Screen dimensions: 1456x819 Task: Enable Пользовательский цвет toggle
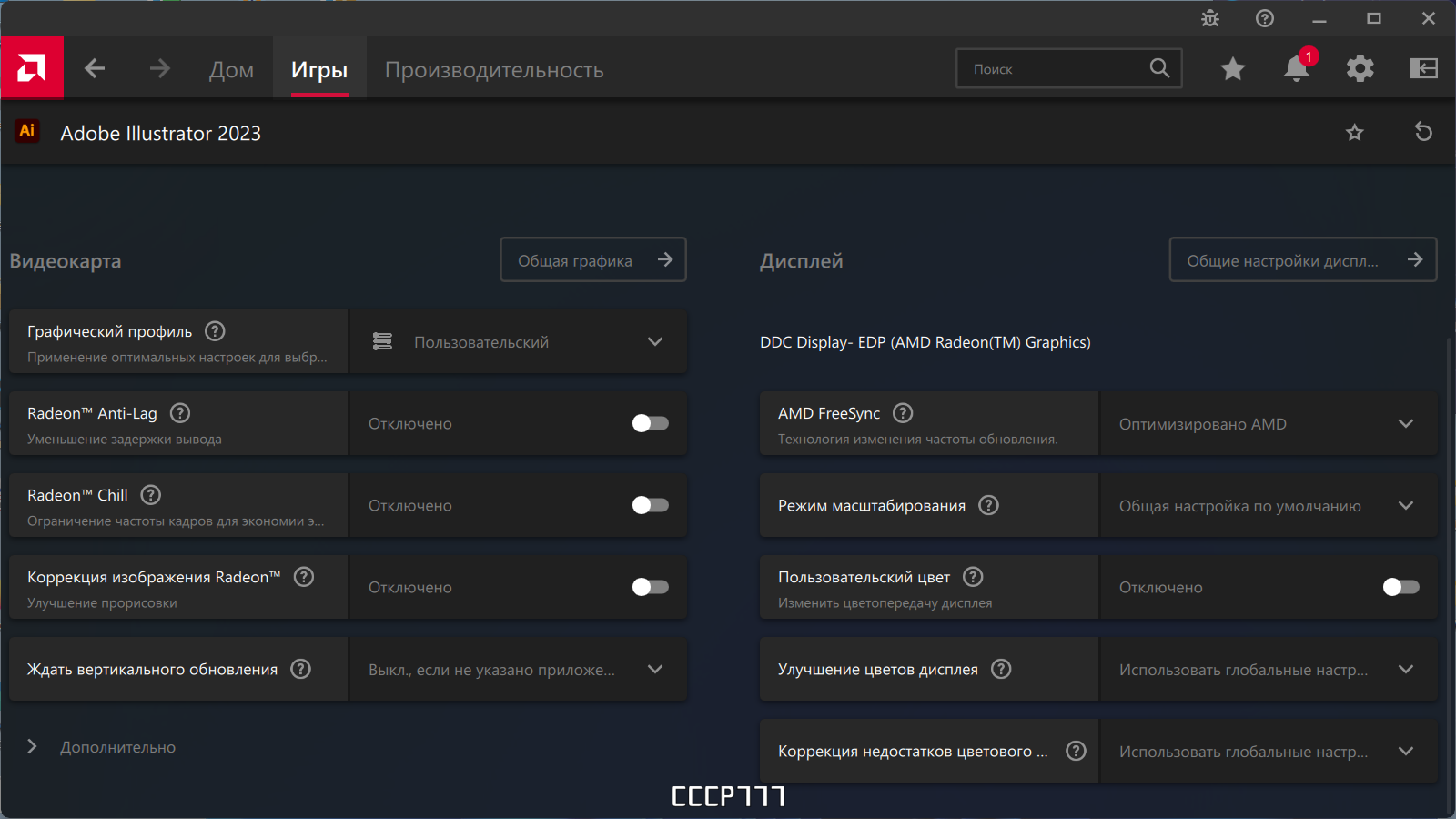(x=1401, y=587)
